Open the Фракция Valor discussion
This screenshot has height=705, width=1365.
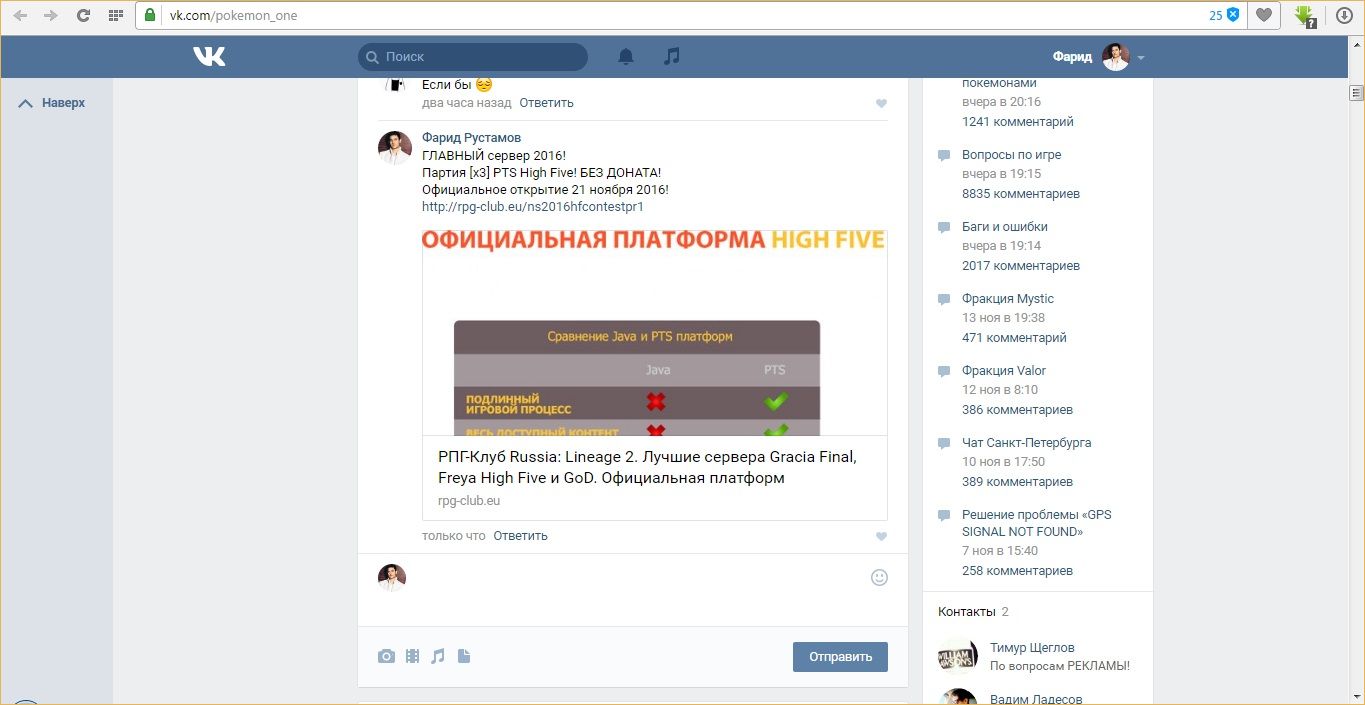tap(1004, 371)
